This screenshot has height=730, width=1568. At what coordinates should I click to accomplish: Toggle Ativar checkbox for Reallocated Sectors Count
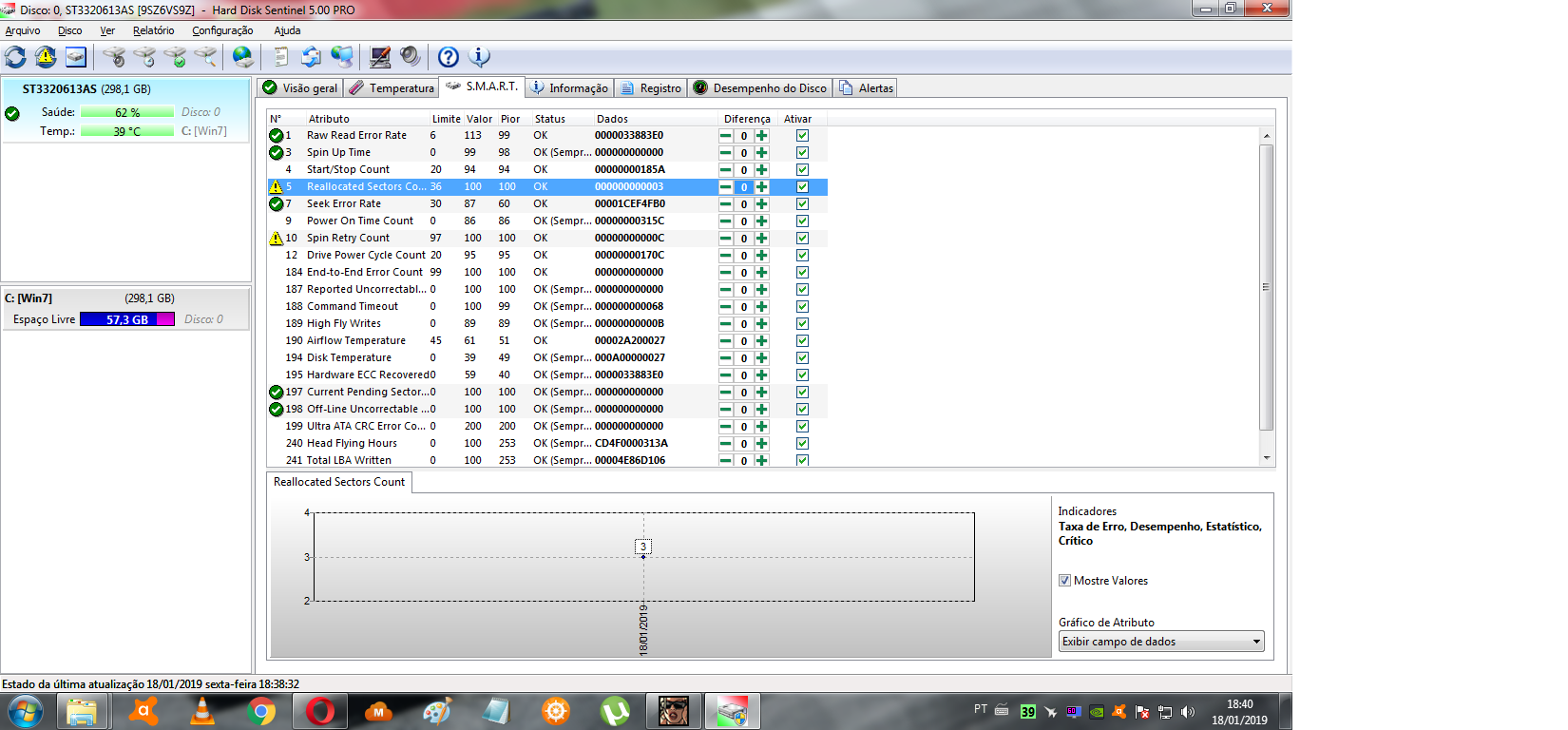[x=802, y=187]
